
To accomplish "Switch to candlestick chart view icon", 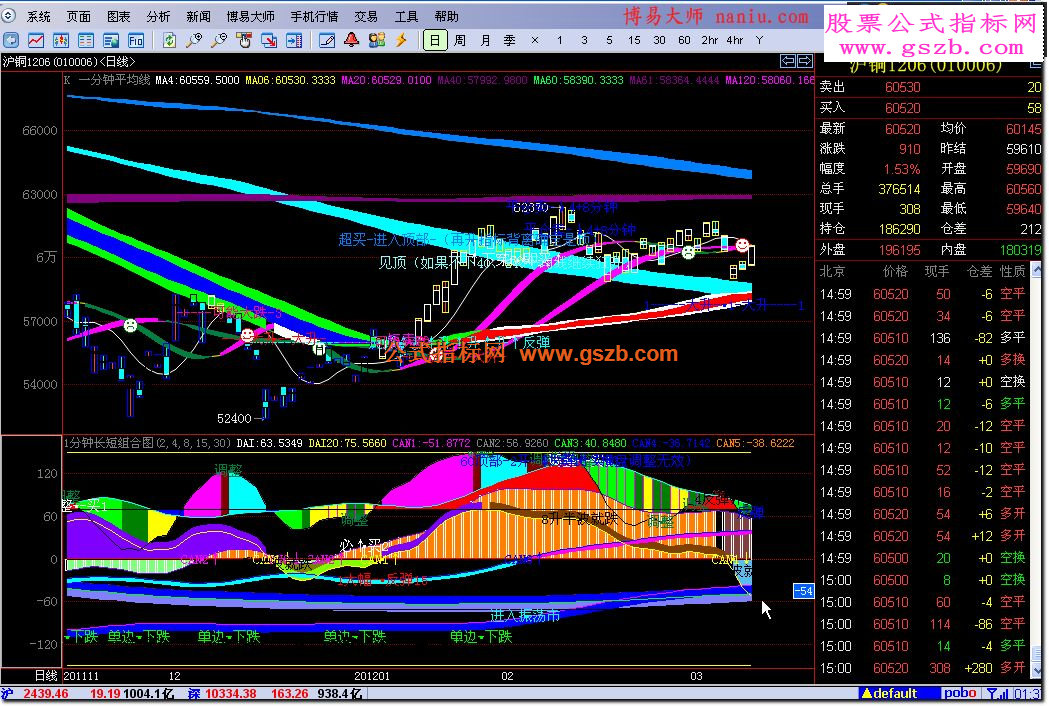I will [61, 41].
